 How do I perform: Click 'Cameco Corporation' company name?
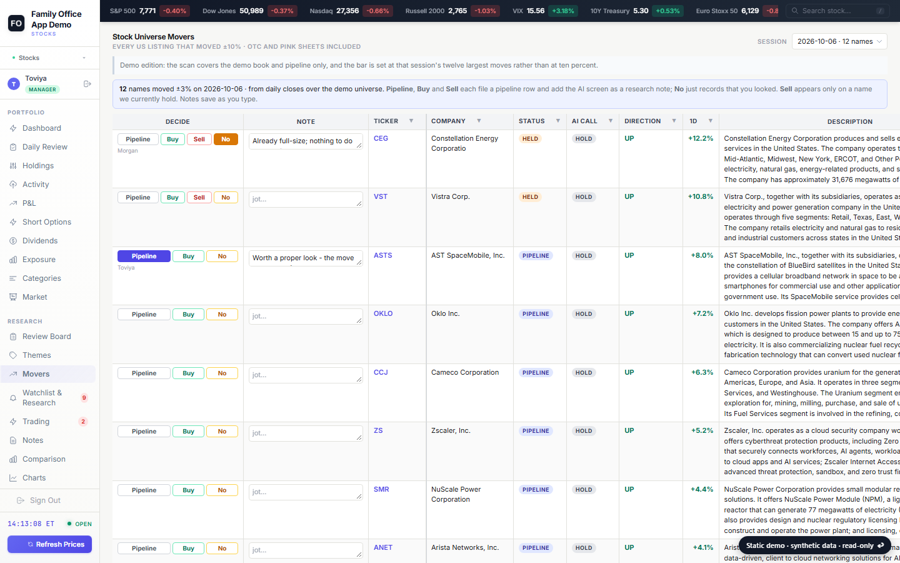(x=465, y=372)
